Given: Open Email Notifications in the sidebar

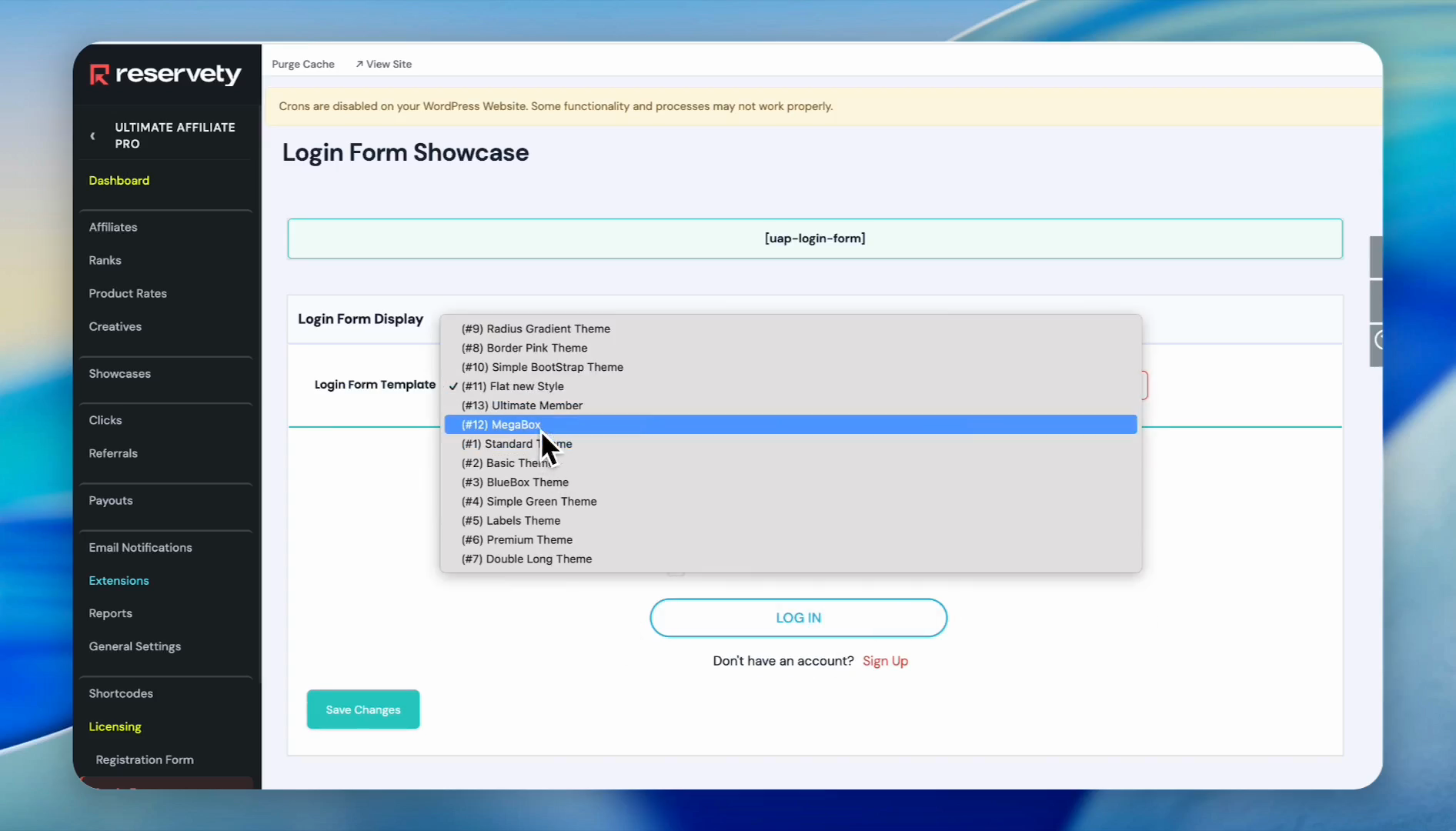Looking at the screenshot, I should click(140, 548).
